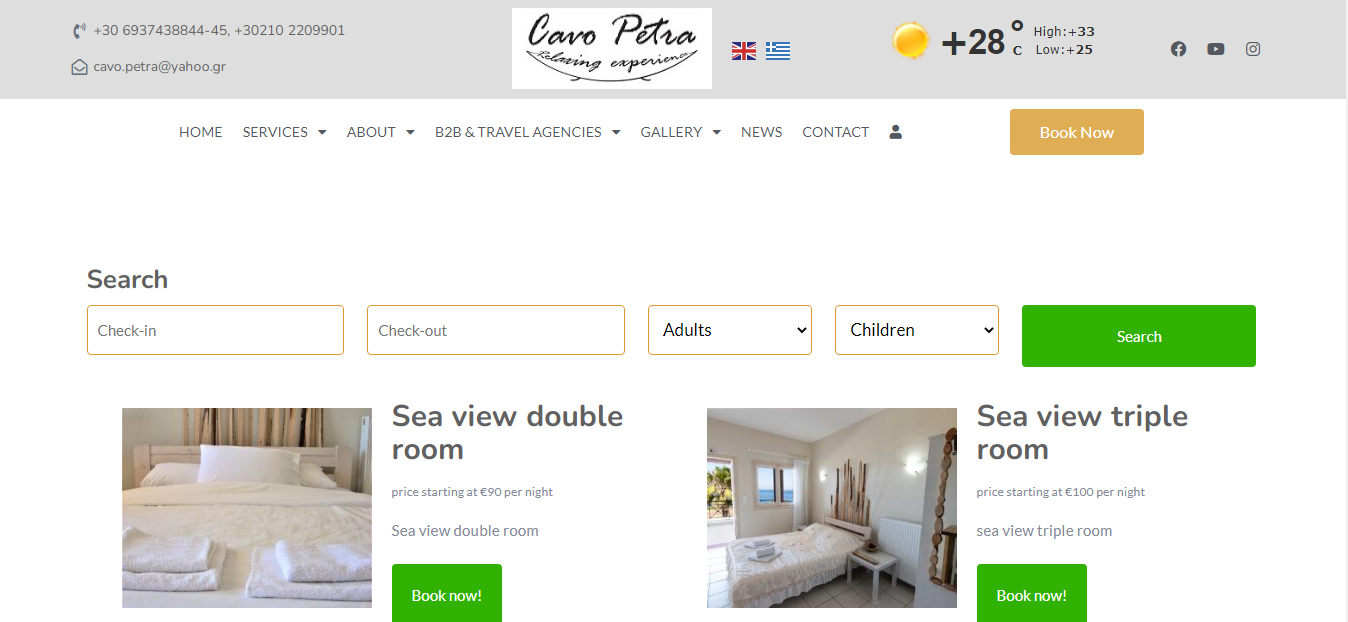Screen dimensions: 1348x622
Task: Click the green Search button
Action: pos(1139,336)
